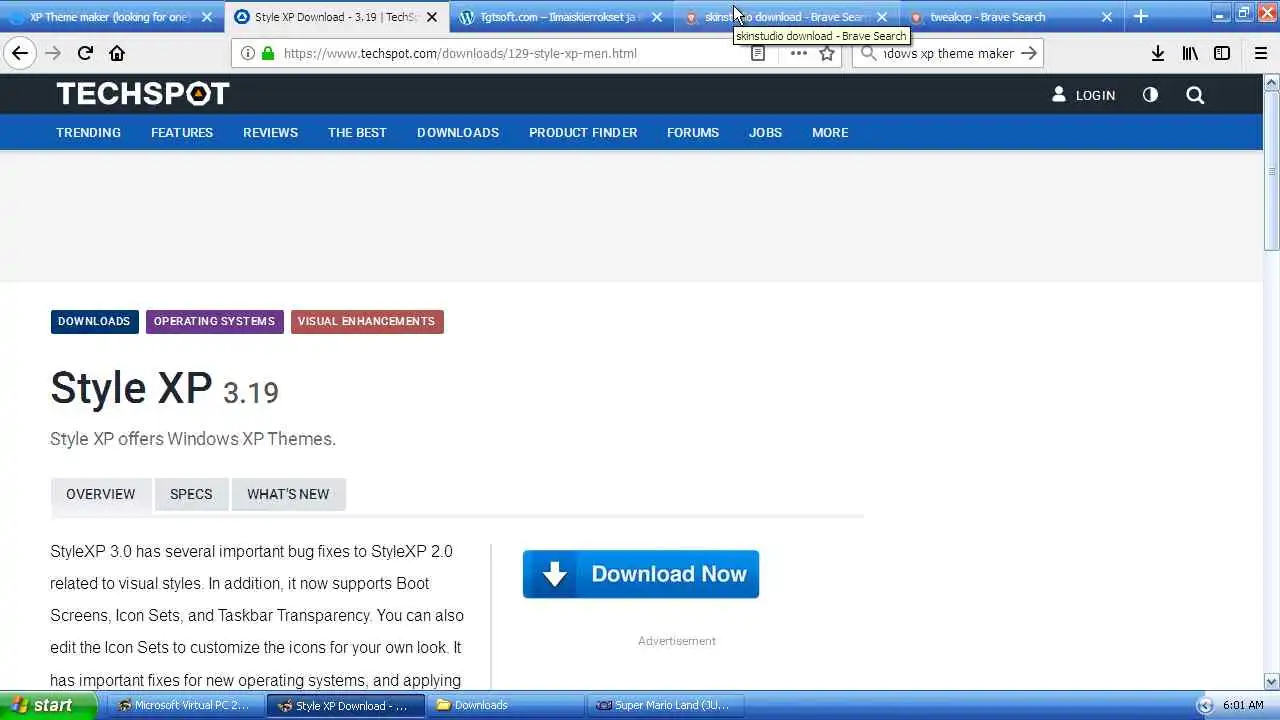Close the Style XP Download tab
This screenshot has width=1280, height=720.
432,17
